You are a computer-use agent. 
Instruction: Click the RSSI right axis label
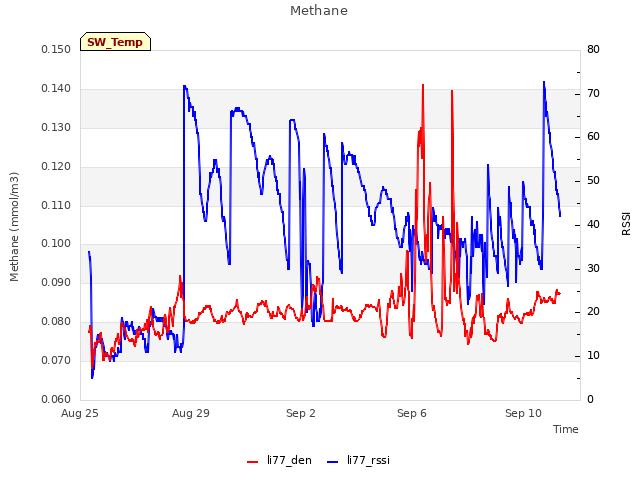626,223
